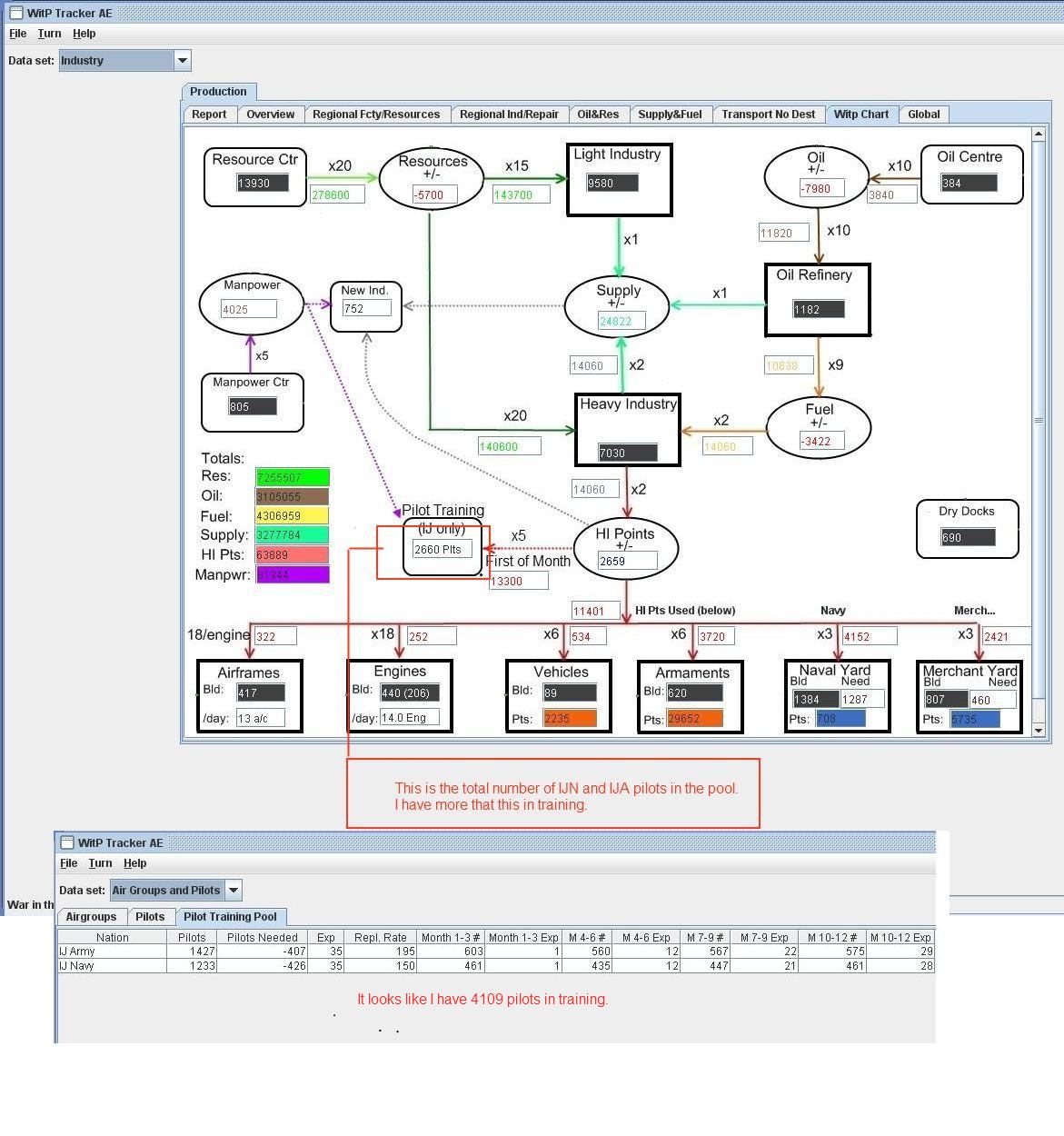Click the pink HI Pts totals swatch
The height and width of the screenshot is (1136, 1064).
(293, 554)
